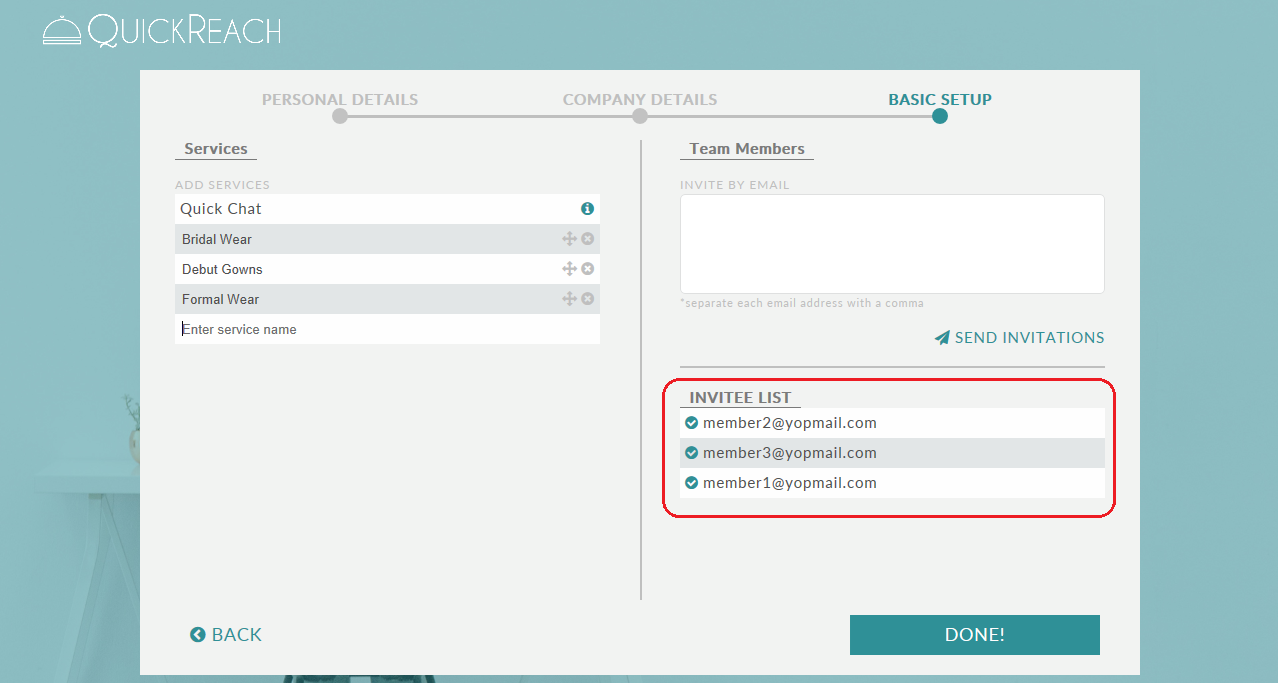Screen dimensions: 1278x683
Task: Click invitee member3@yopmail.com
Action: coord(790,453)
